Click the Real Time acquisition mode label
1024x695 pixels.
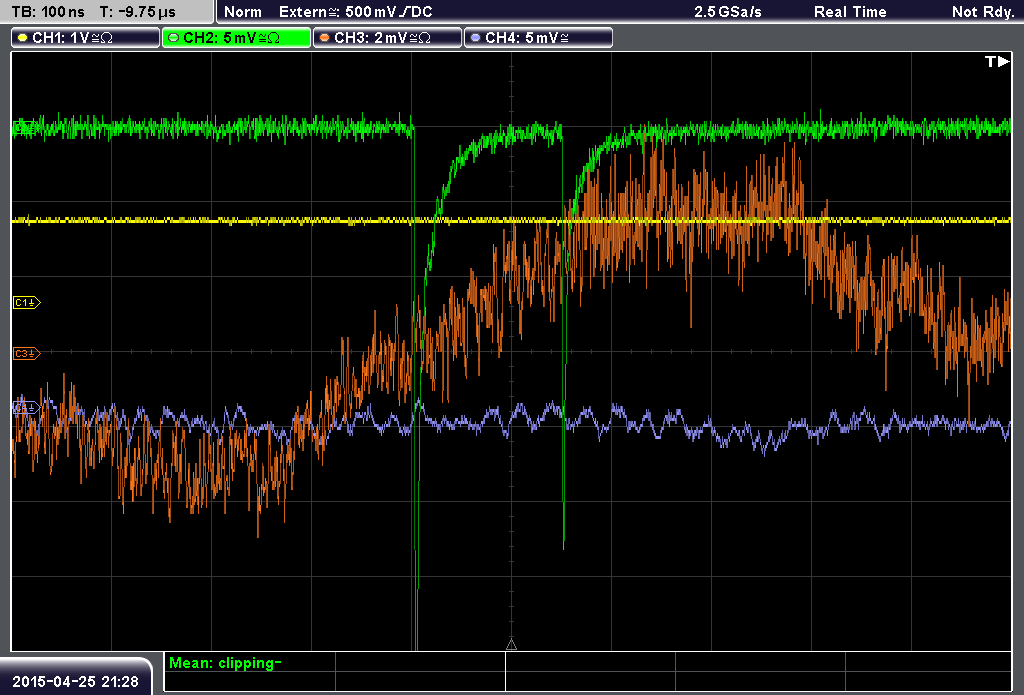click(x=850, y=12)
